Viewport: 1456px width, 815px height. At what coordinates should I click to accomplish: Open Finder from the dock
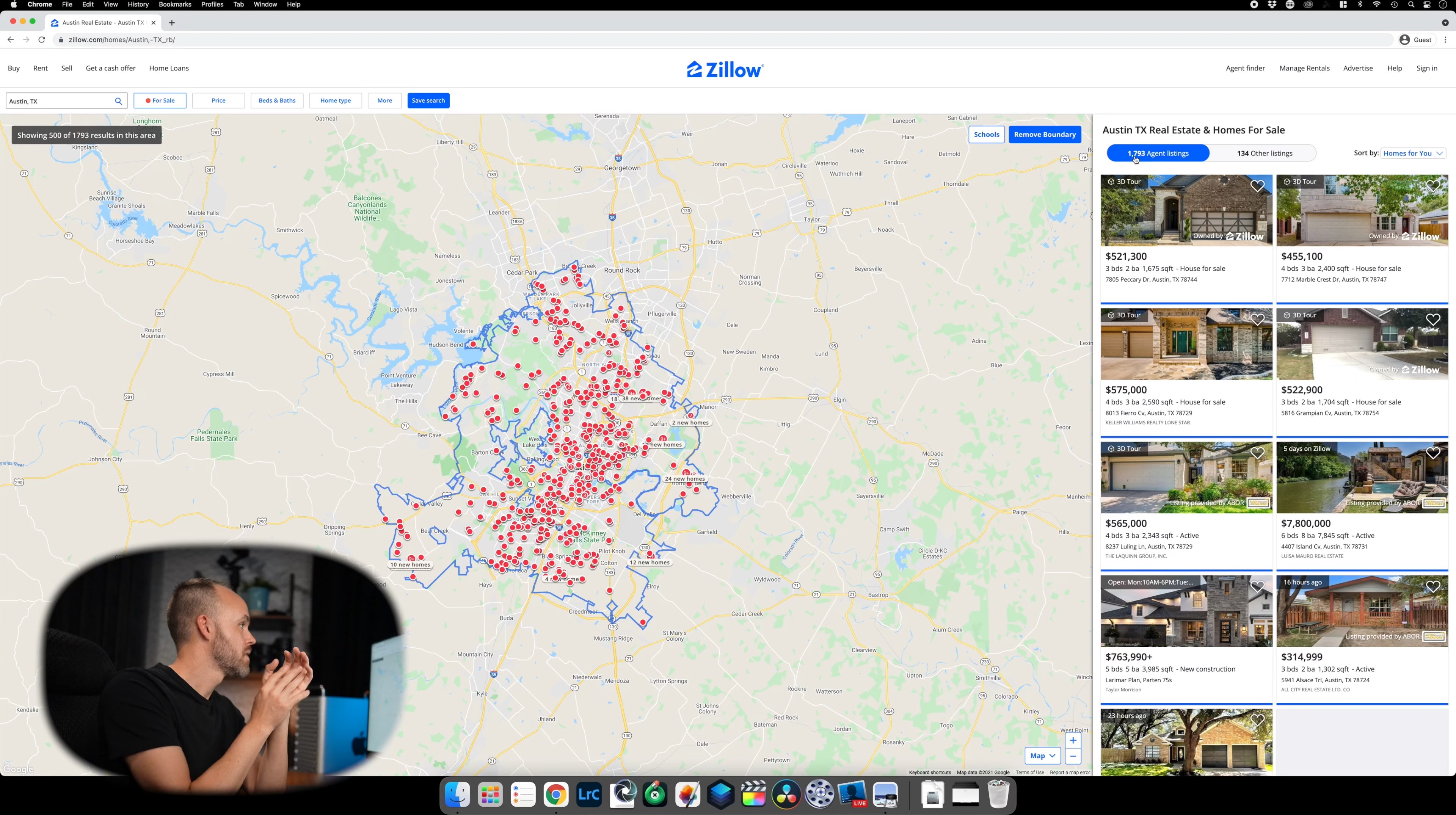click(x=457, y=795)
